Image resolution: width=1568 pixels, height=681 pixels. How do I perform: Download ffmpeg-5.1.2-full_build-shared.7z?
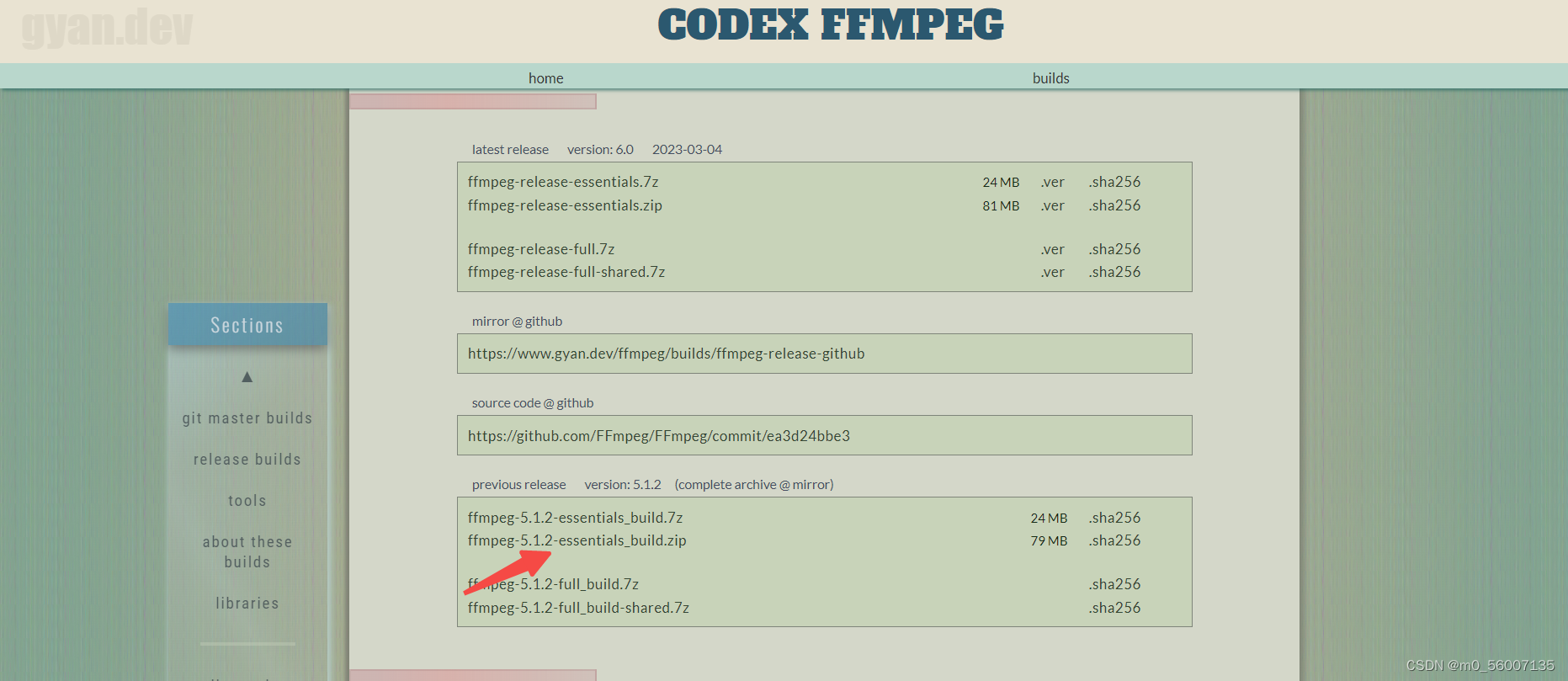578,608
